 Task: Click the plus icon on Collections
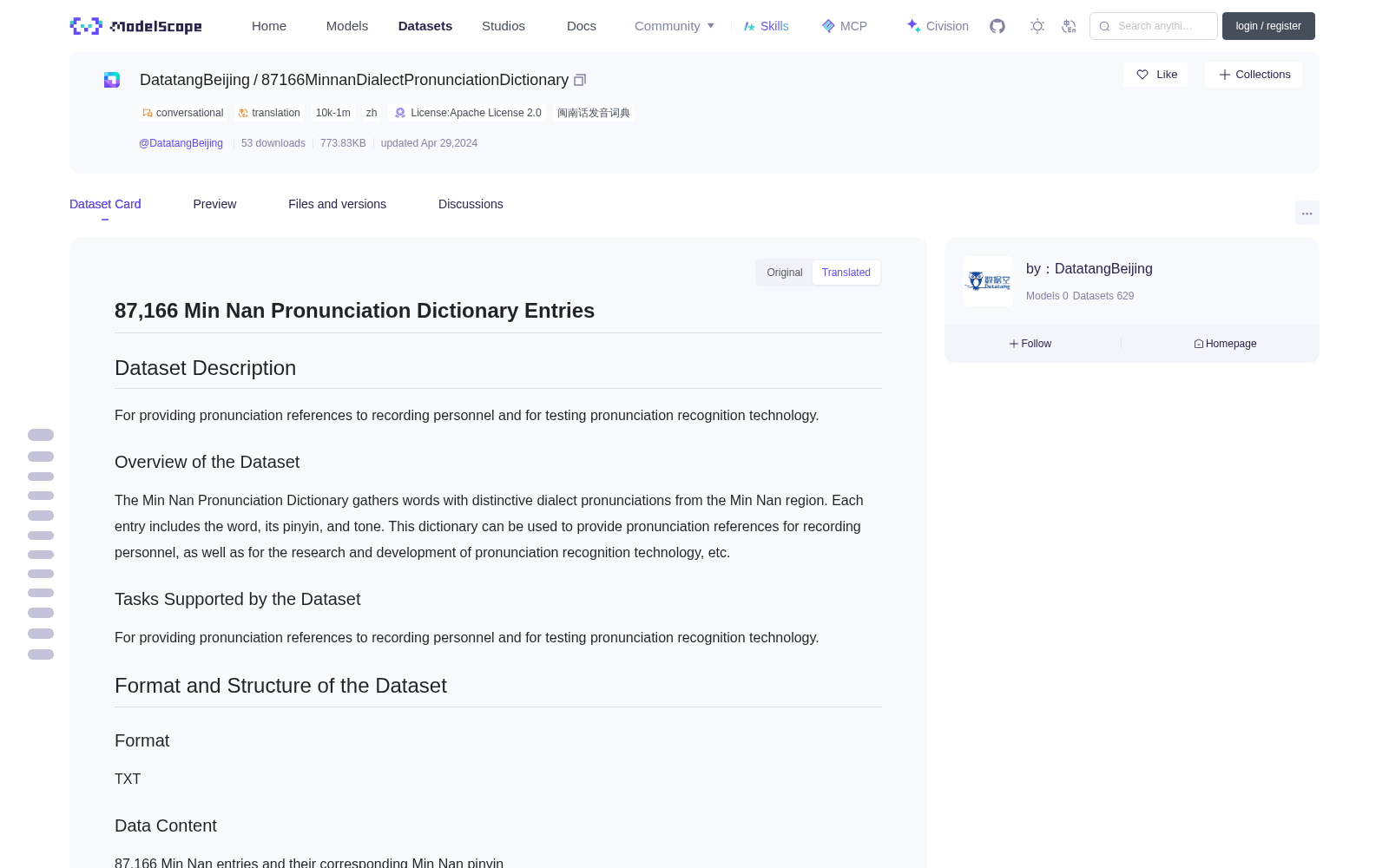click(1225, 75)
